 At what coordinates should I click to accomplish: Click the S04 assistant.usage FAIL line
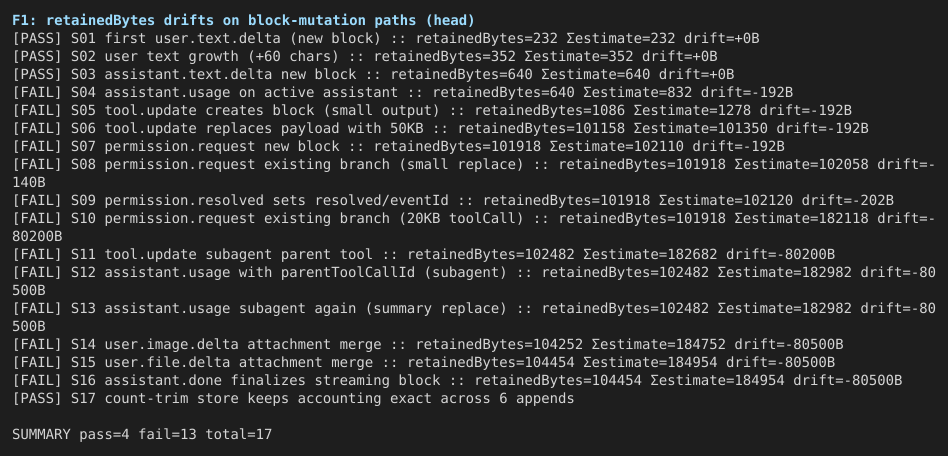(x=403, y=93)
